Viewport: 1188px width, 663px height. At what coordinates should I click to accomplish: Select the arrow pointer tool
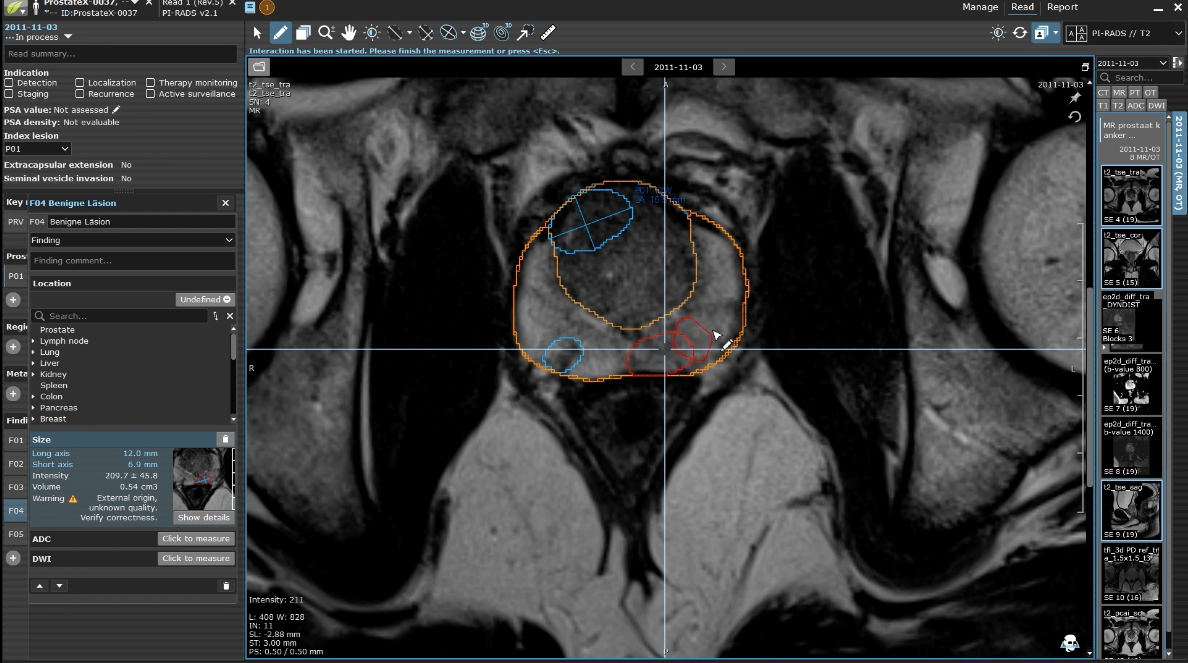pos(257,33)
